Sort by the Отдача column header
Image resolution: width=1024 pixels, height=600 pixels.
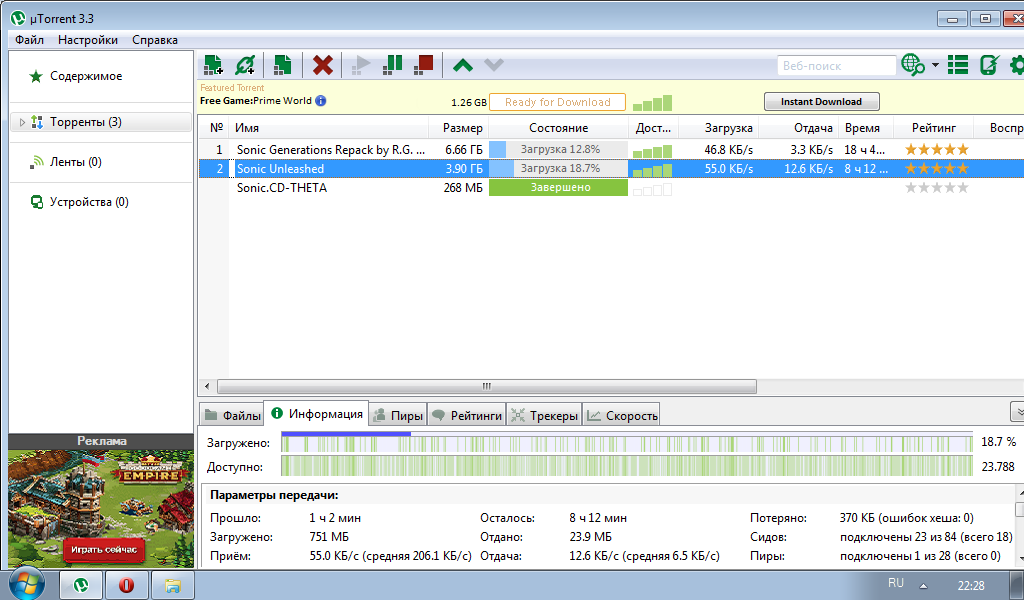point(799,128)
